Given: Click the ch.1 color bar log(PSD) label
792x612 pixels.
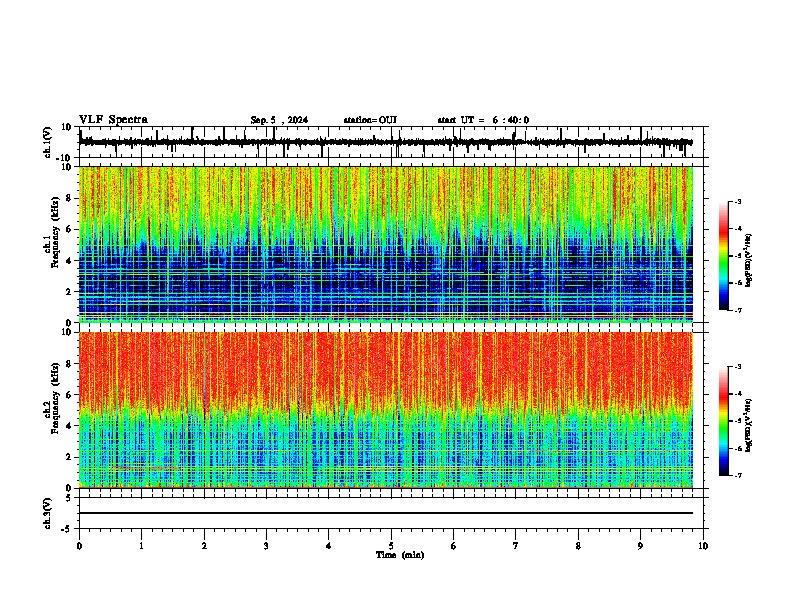Looking at the screenshot, I should [x=749, y=261].
